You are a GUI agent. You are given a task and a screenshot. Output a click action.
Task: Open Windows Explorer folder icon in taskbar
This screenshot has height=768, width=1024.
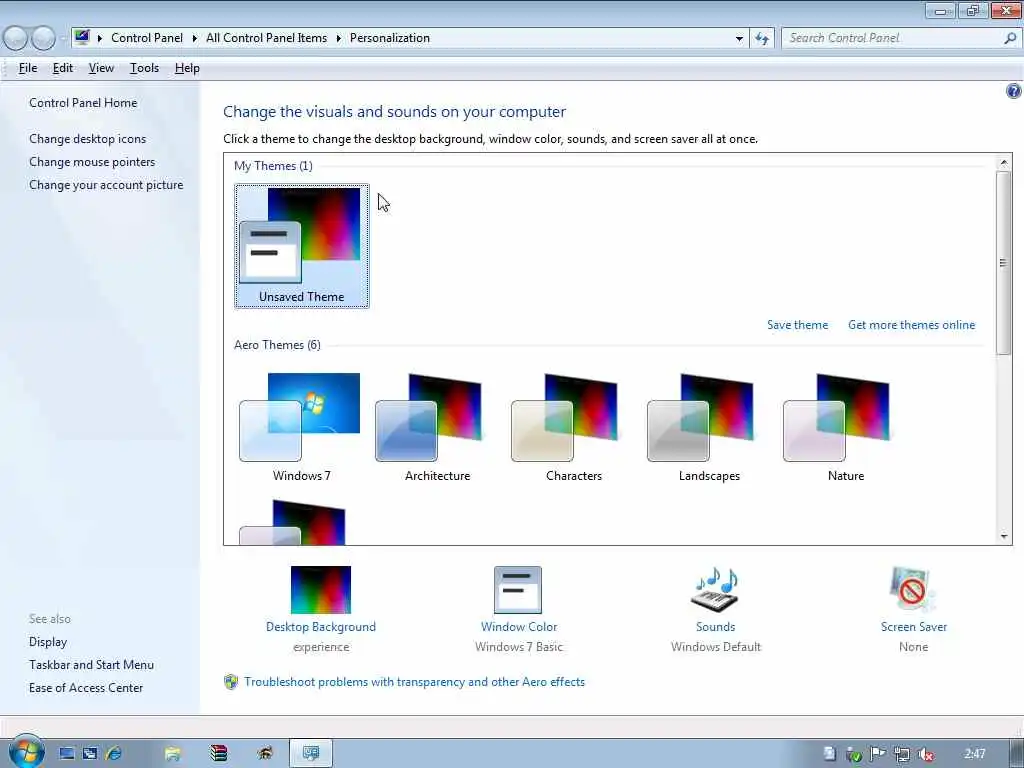click(172, 754)
